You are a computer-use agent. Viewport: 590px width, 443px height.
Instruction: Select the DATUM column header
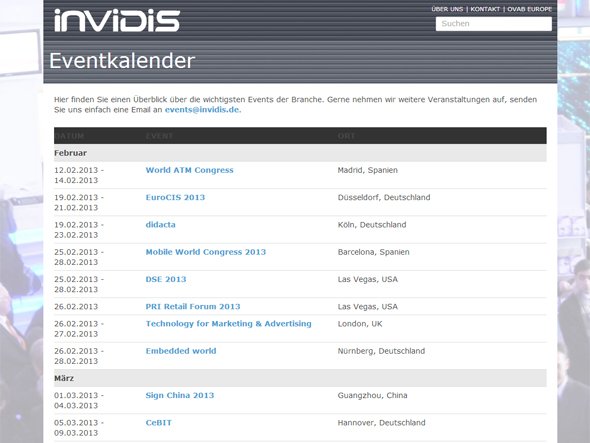(x=69, y=136)
